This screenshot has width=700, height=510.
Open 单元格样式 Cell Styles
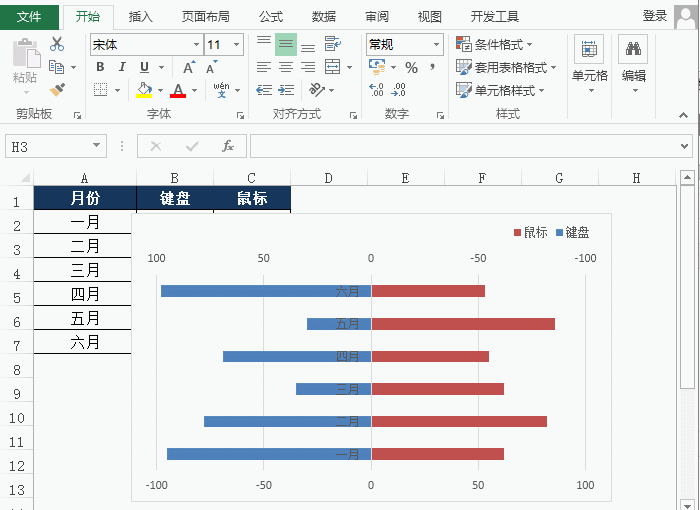pyautogui.click(x=500, y=90)
